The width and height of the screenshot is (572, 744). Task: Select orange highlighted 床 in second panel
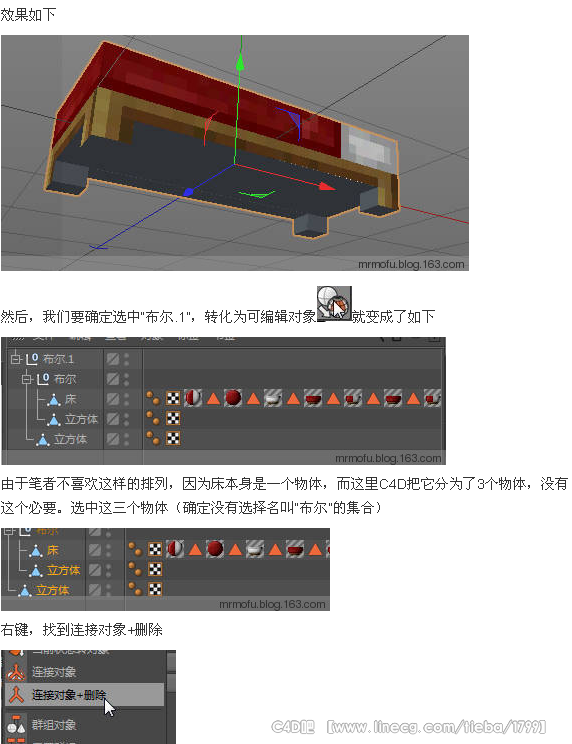(x=52, y=550)
